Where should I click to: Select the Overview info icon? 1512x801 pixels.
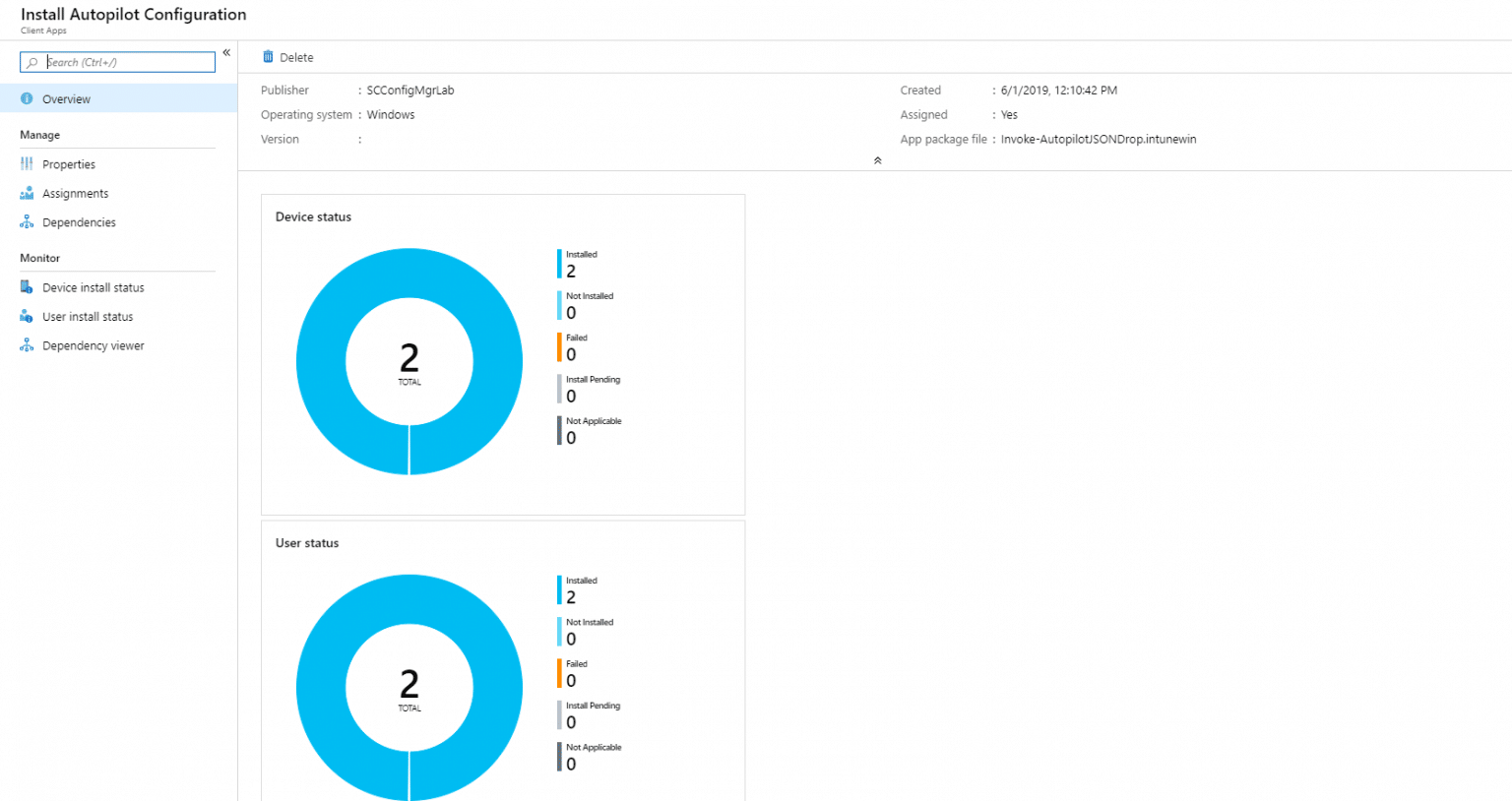click(x=26, y=98)
